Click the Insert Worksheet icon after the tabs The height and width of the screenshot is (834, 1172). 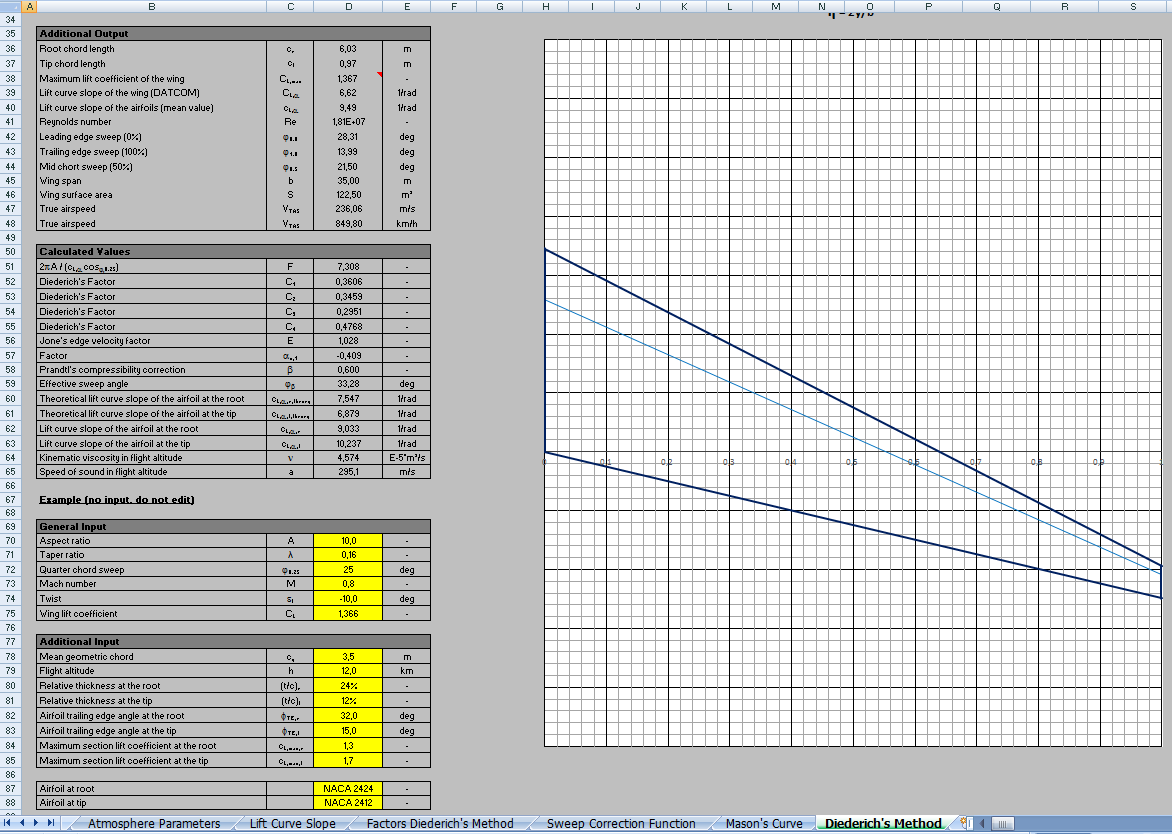click(x=964, y=823)
